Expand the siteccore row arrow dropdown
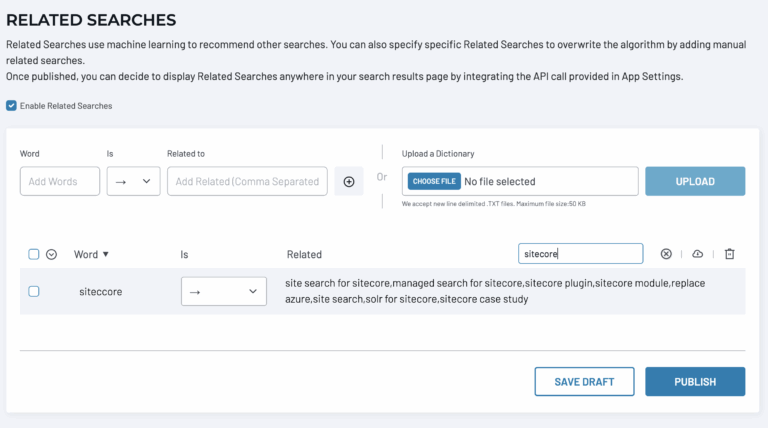The width and height of the screenshot is (768, 428). 224,291
